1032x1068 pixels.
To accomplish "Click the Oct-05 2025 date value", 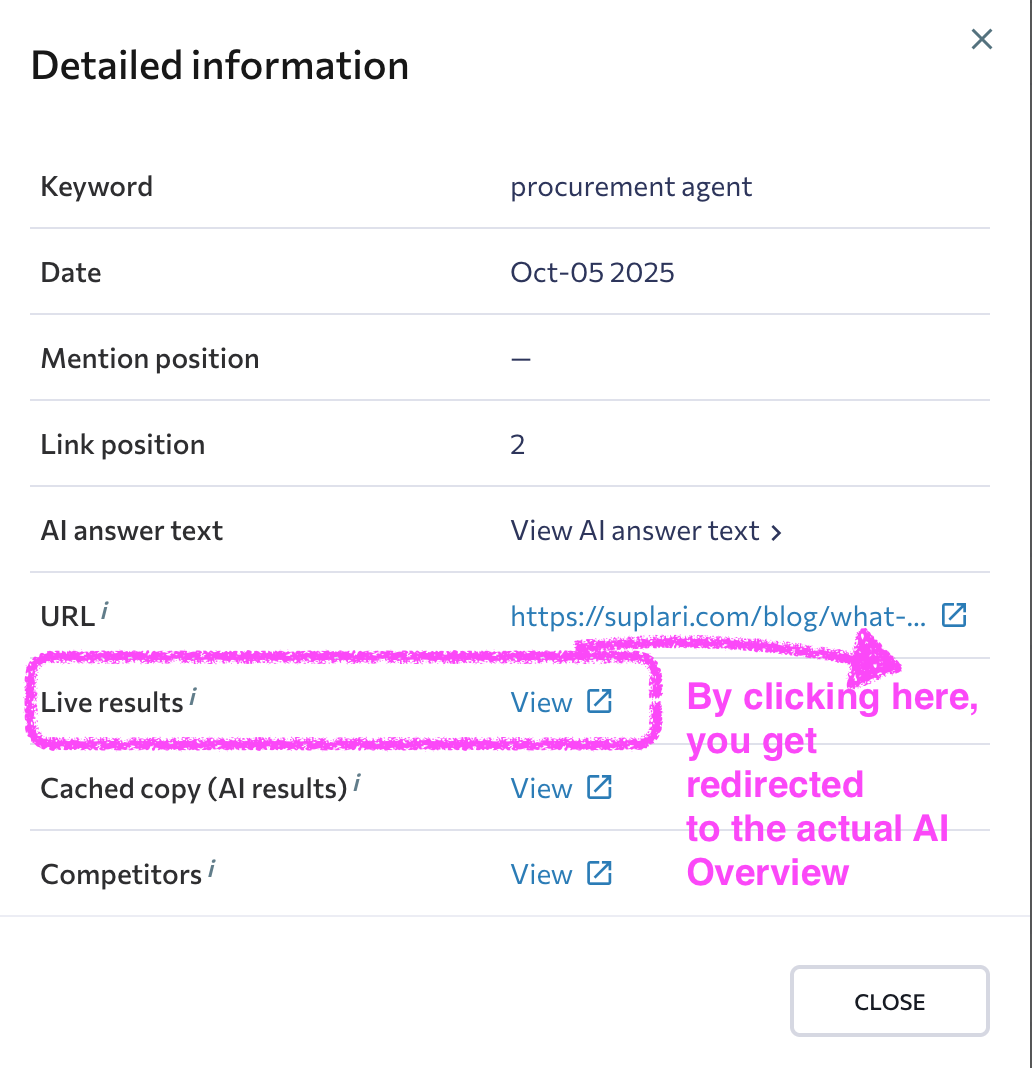I will point(592,272).
